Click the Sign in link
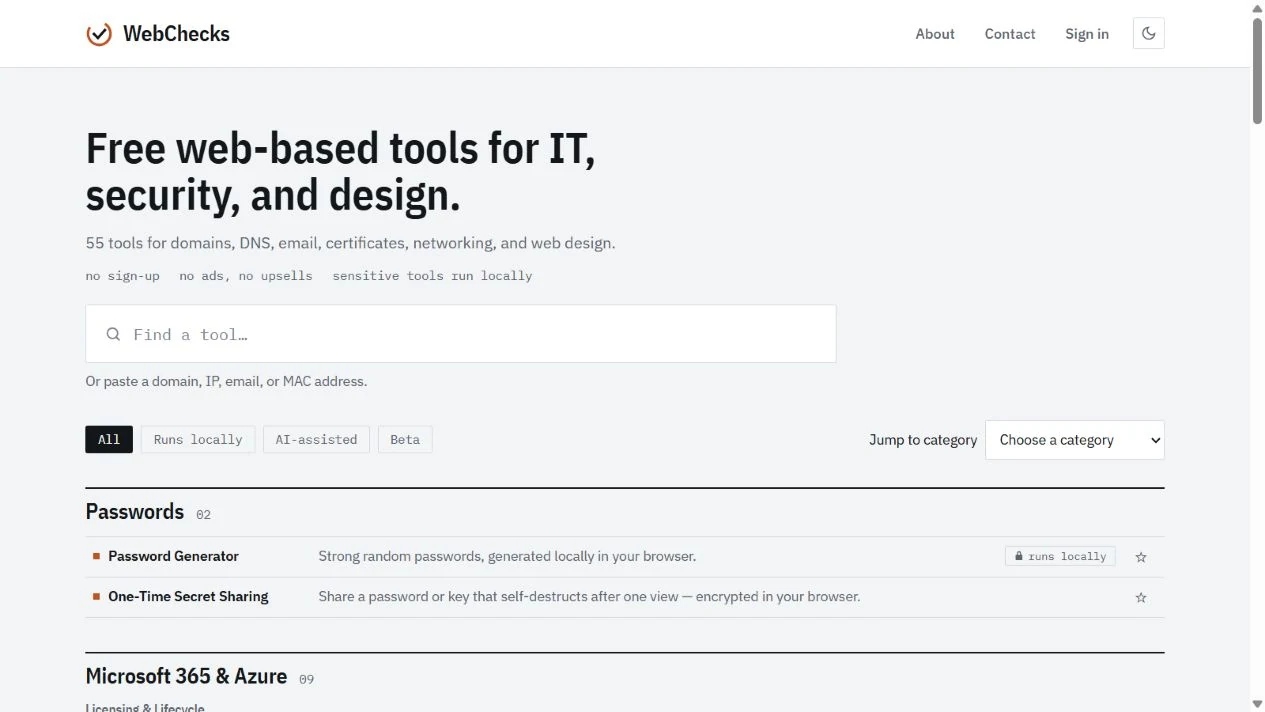 point(1087,34)
